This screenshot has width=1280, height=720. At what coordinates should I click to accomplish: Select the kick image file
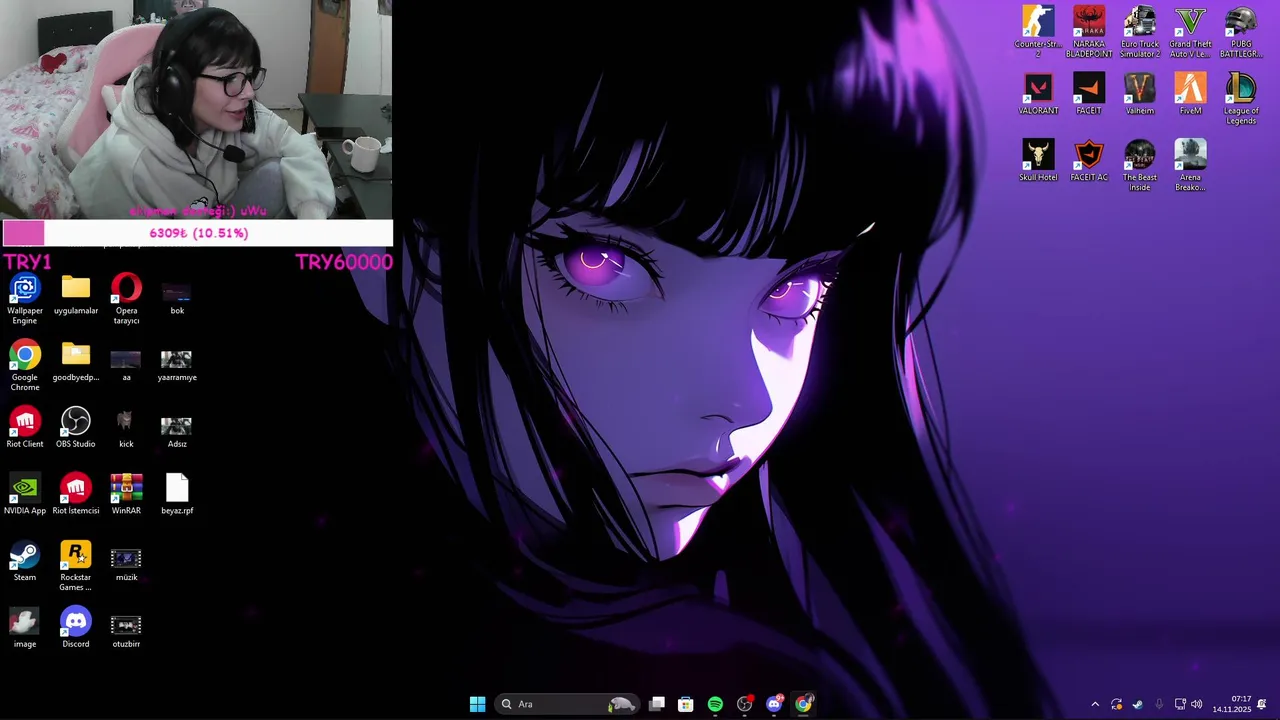(126, 428)
